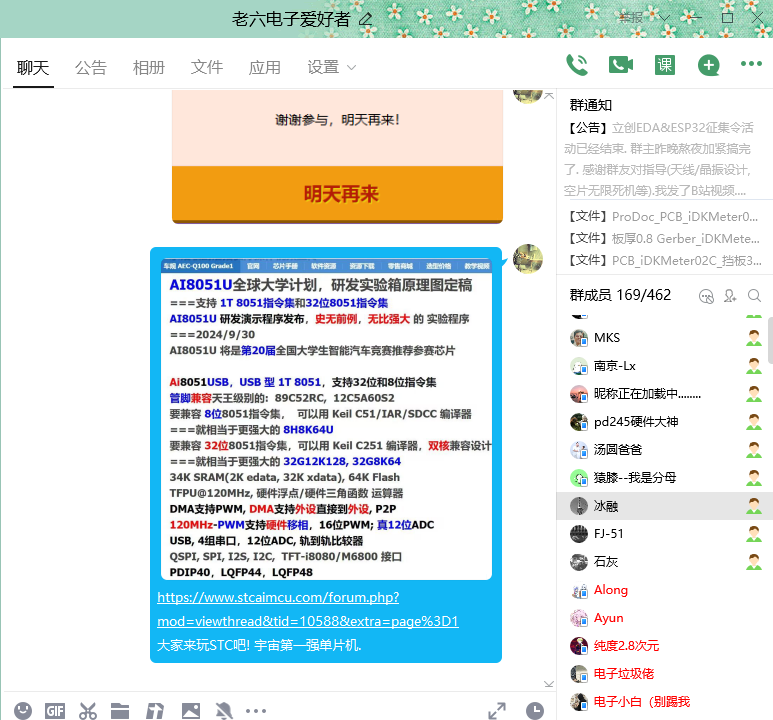Screen dimensions: 773x720
Task: Open more options at top right
Action: (x=751, y=65)
